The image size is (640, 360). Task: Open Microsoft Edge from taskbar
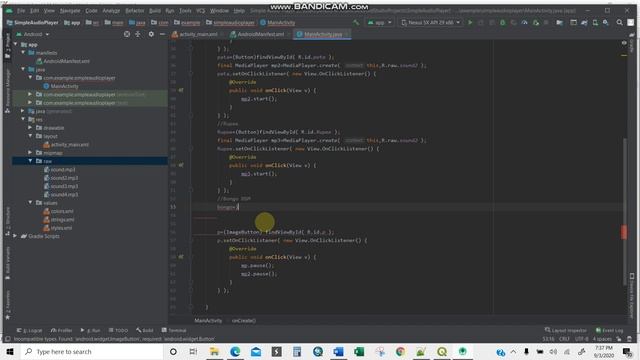pos(235,351)
